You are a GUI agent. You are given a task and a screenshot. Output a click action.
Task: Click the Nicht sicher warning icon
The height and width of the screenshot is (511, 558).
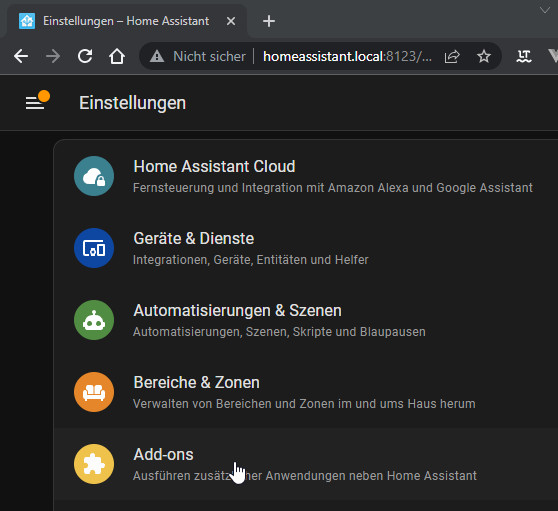pyautogui.click(x=157, y=56)
